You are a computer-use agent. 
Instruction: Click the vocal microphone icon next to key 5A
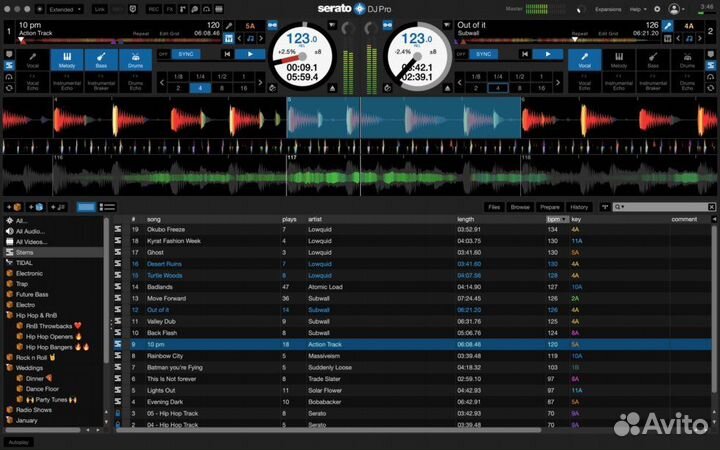tap(229, 26)
